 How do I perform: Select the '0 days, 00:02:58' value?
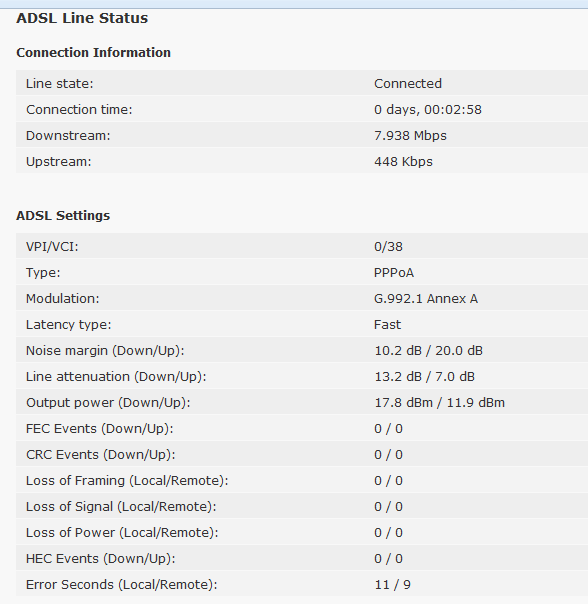click(x=428, y=110)
